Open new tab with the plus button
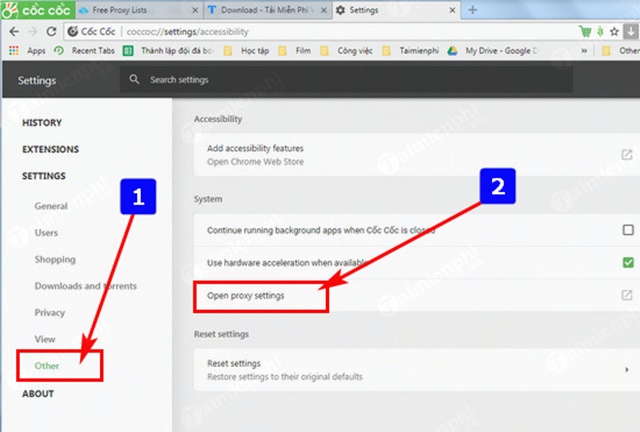 tap(471, 10)
